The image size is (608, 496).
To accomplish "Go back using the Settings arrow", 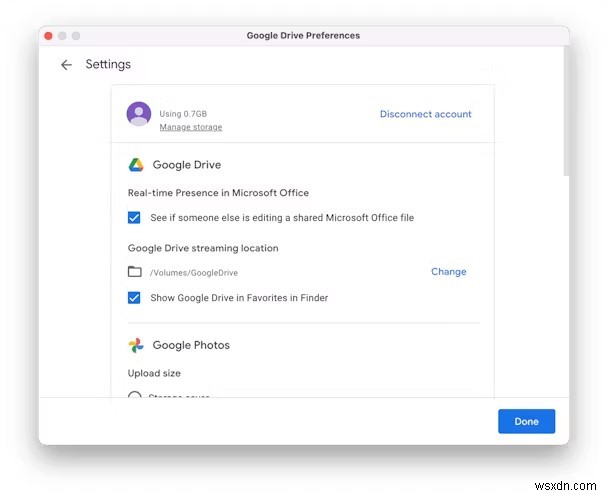I will point(66,64).
